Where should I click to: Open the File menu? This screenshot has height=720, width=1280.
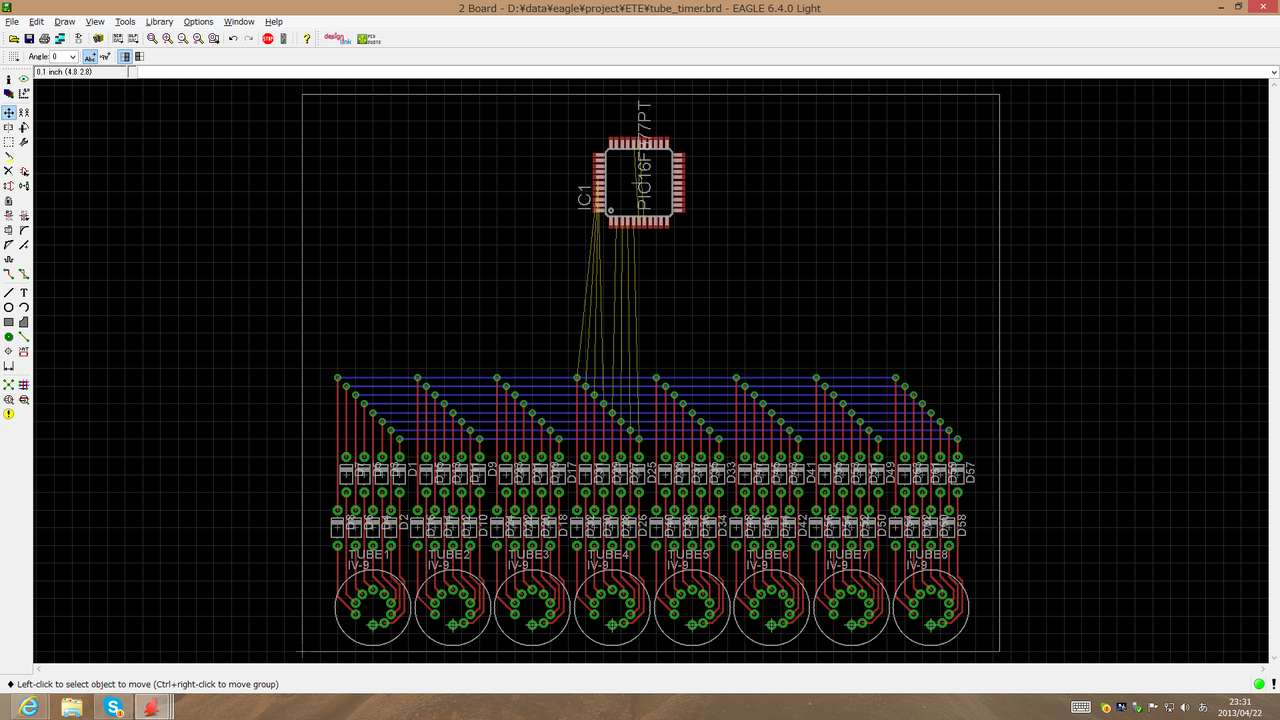[x=12, y=22]
